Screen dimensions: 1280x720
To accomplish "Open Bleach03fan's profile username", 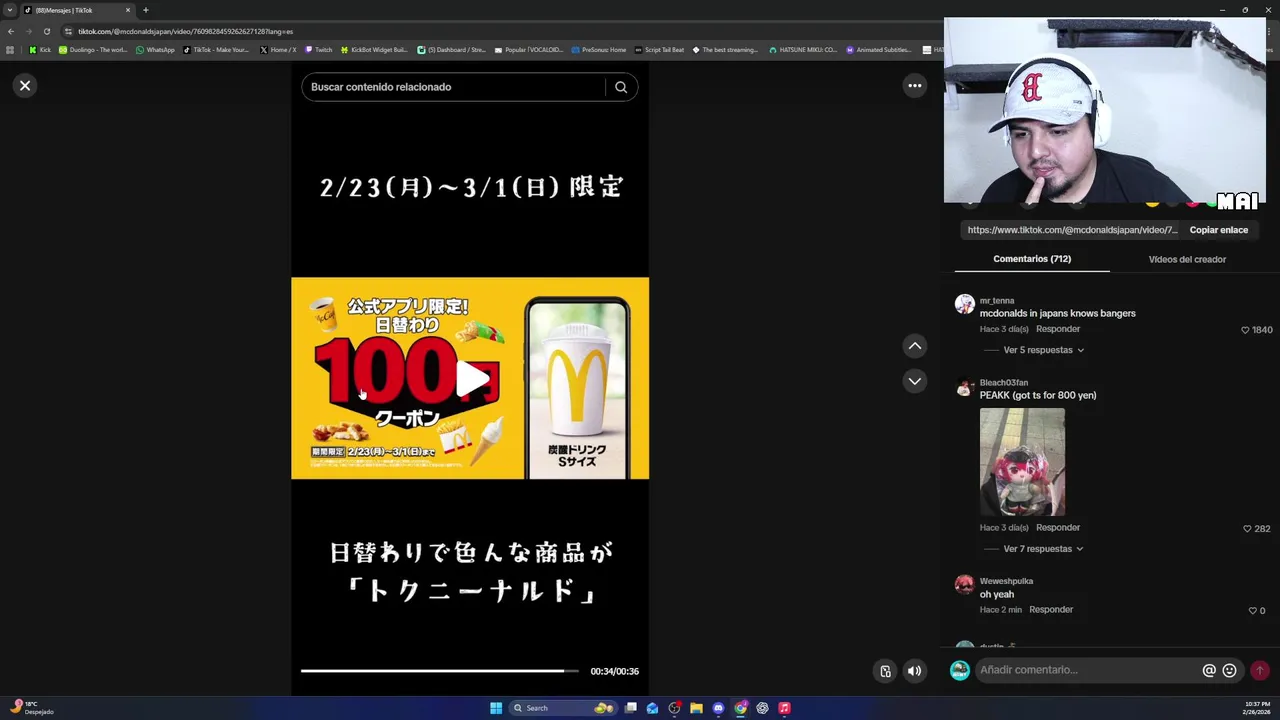I will pos(1004,383).
